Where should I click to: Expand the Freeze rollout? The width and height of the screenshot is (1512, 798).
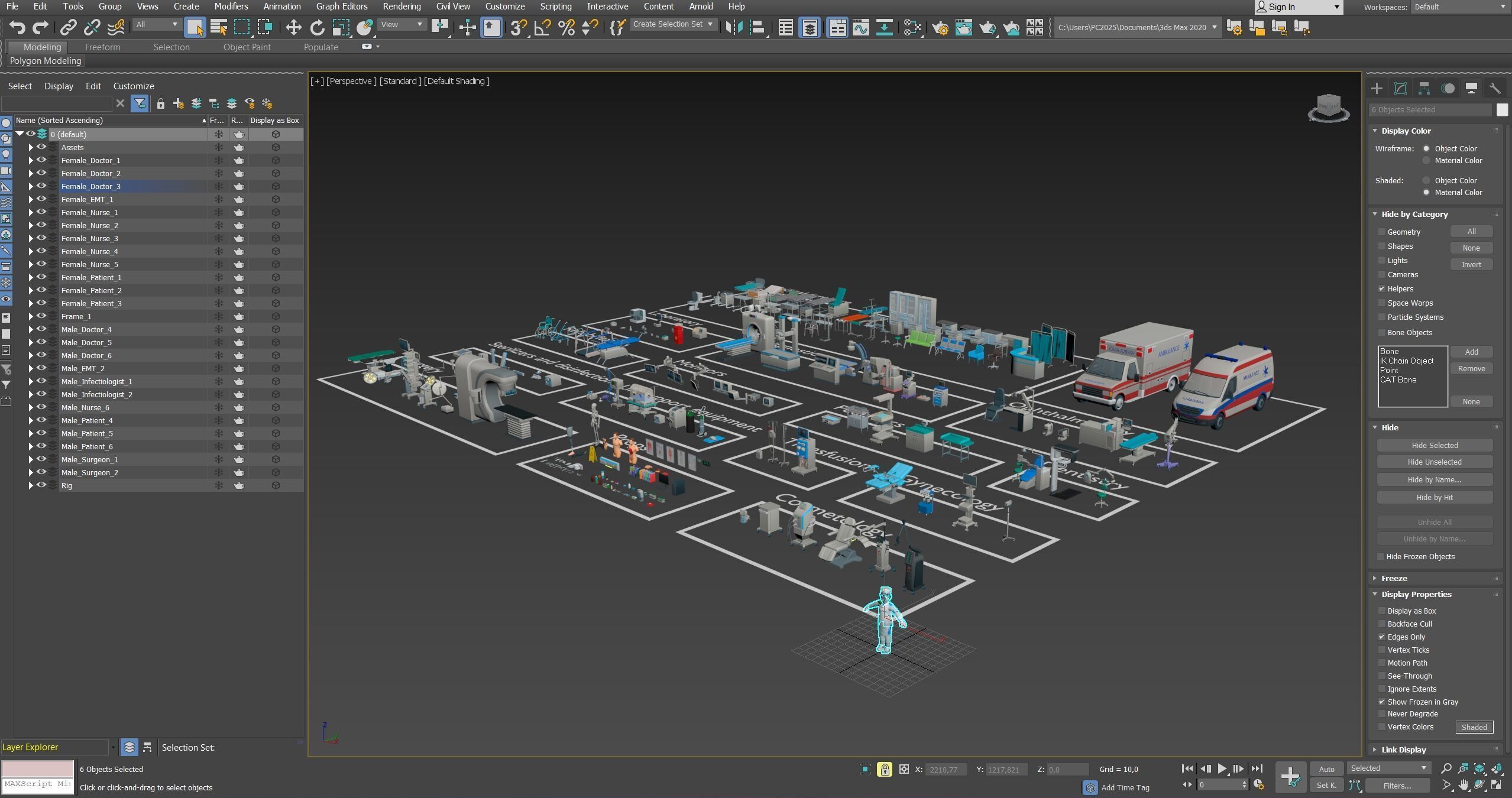click(x=1394, y=578)
